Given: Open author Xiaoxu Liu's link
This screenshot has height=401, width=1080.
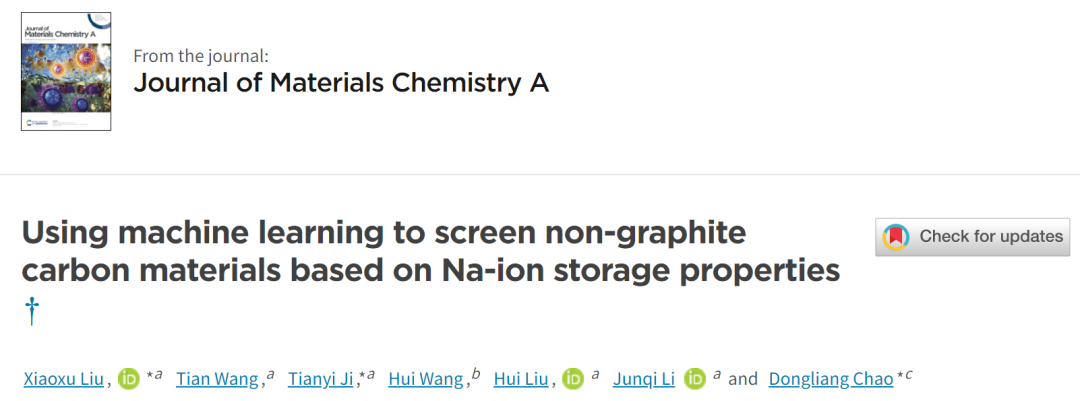Looking at the screenshot, I should click(64, 379).
